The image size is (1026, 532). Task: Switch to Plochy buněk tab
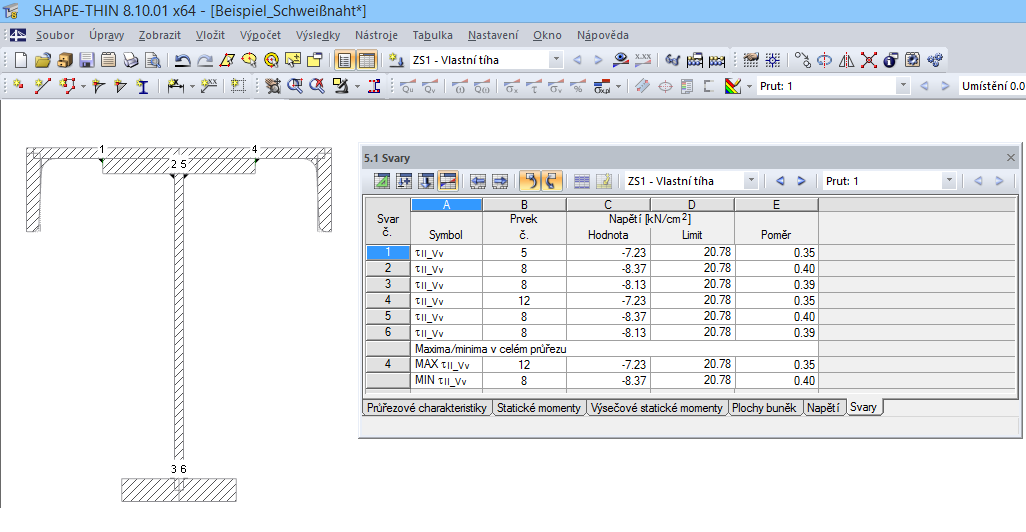[x=764, y=408]
